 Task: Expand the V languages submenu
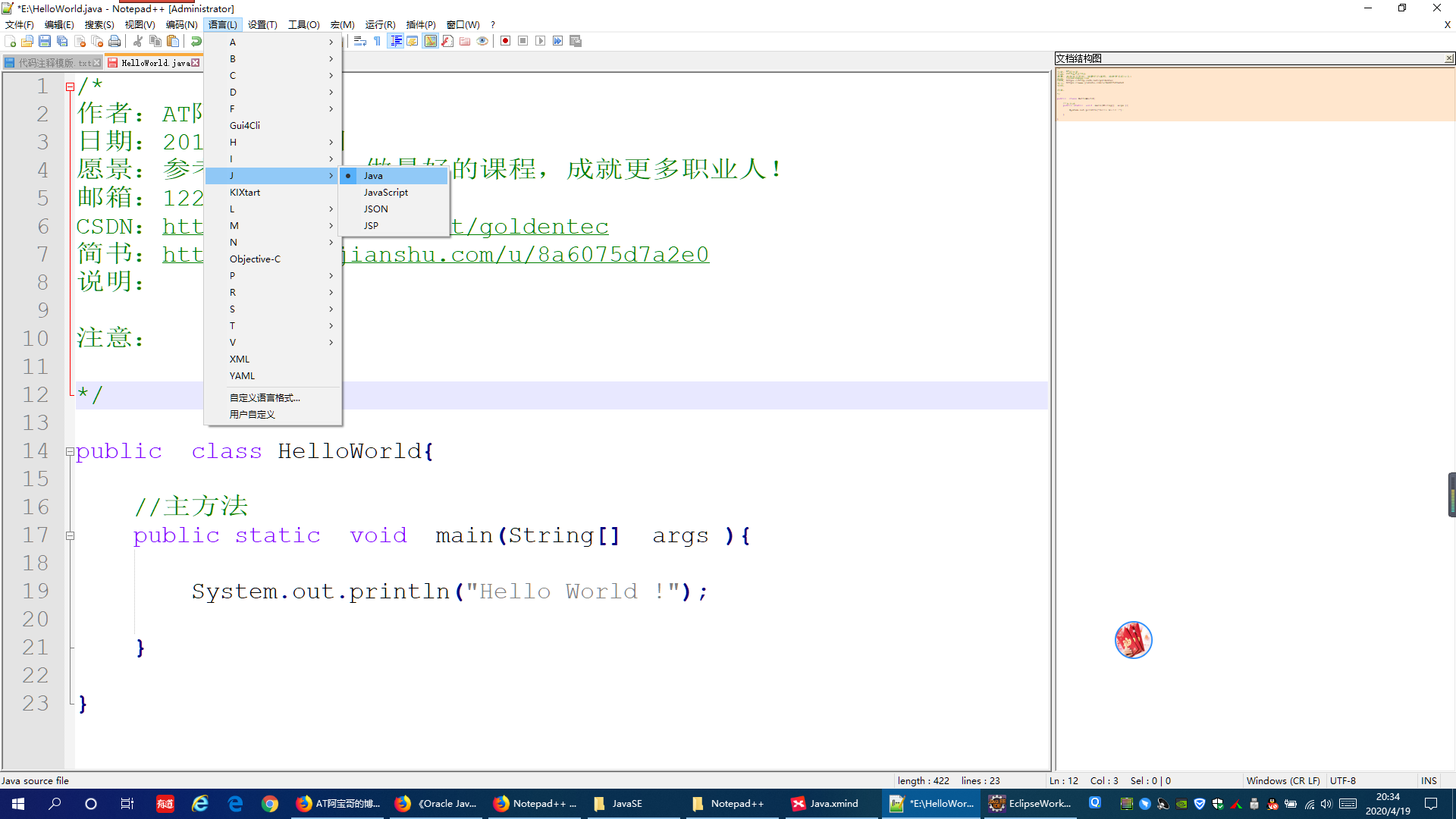pos(272,343)
